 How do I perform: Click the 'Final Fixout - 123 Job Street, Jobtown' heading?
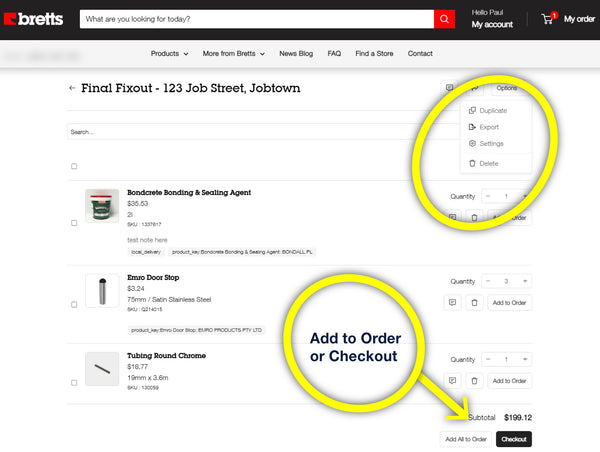click(x=191, y=88)
